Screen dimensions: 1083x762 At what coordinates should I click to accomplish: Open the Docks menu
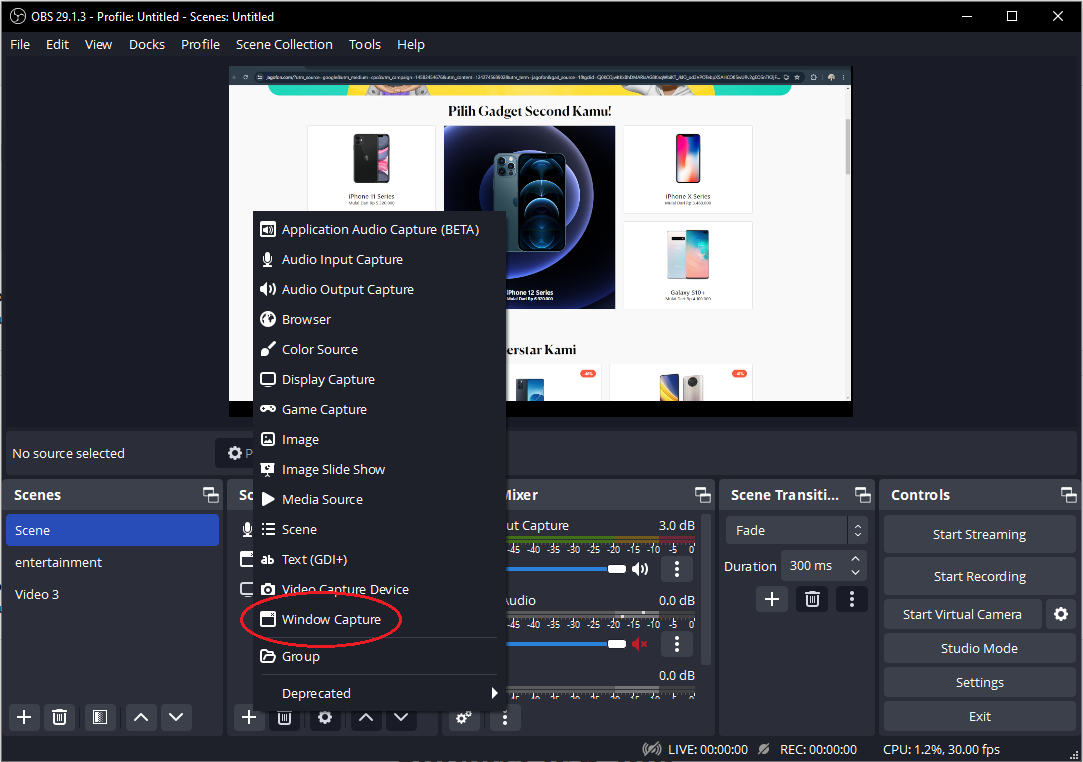(146, 44)
